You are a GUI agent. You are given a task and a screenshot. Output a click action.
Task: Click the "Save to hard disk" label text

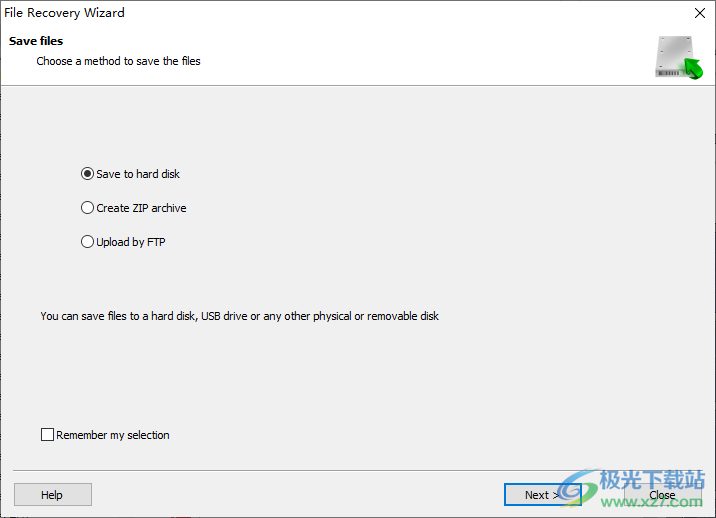click(138, 174)
